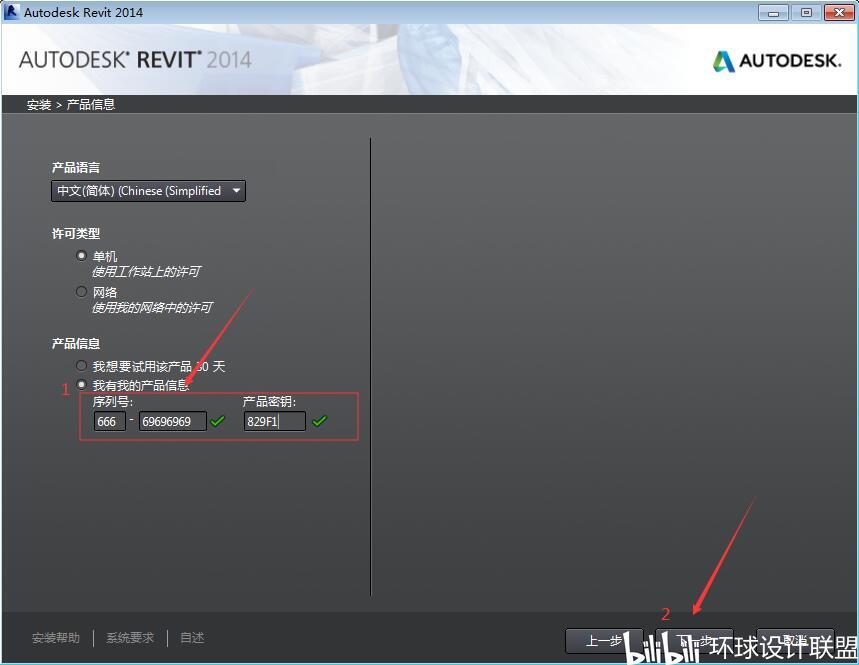The image size is (859, 665).
Task: Select the 单机 standalone license radio button
Action: 81,255
